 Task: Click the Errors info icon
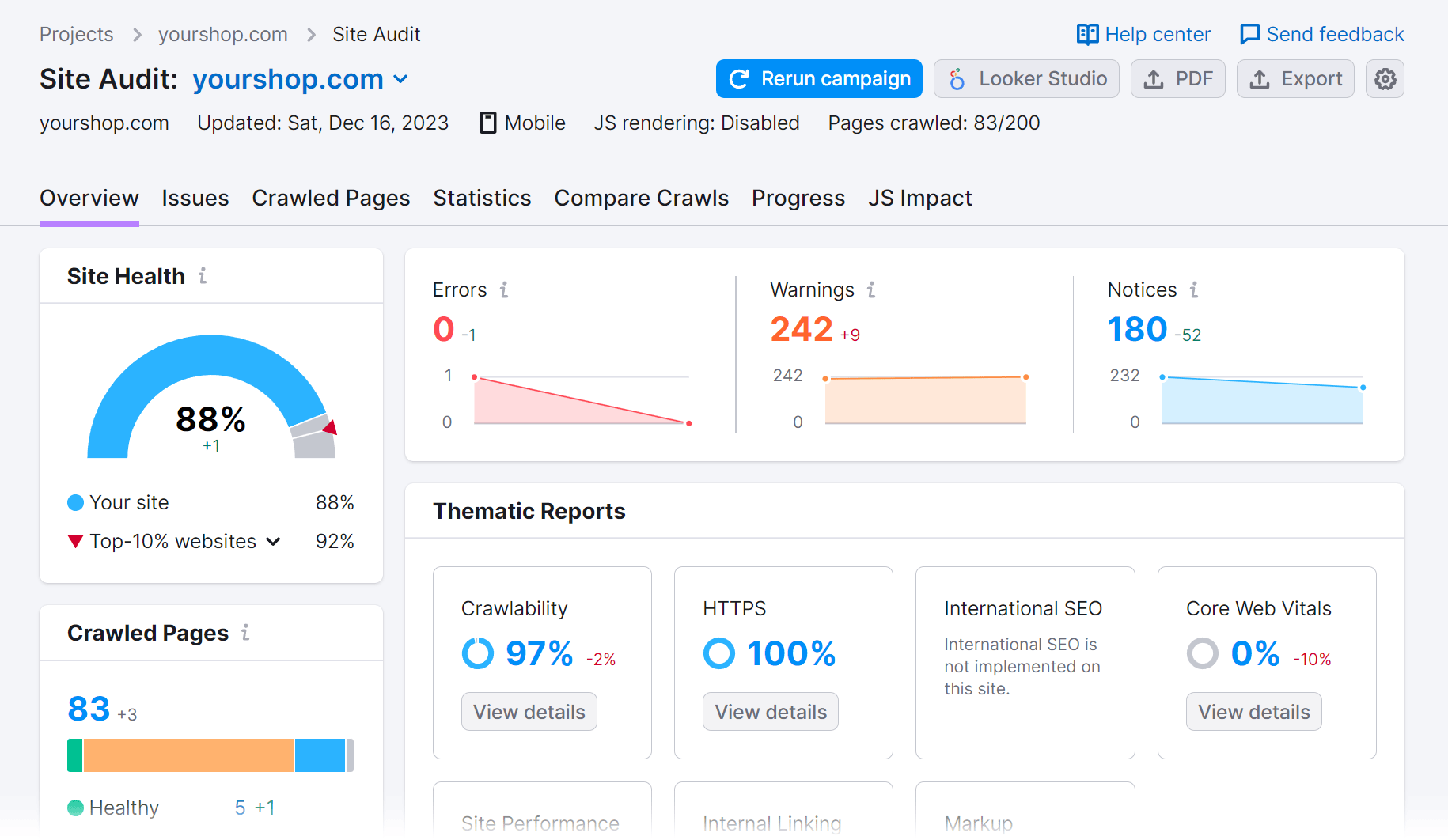(504, 290)
